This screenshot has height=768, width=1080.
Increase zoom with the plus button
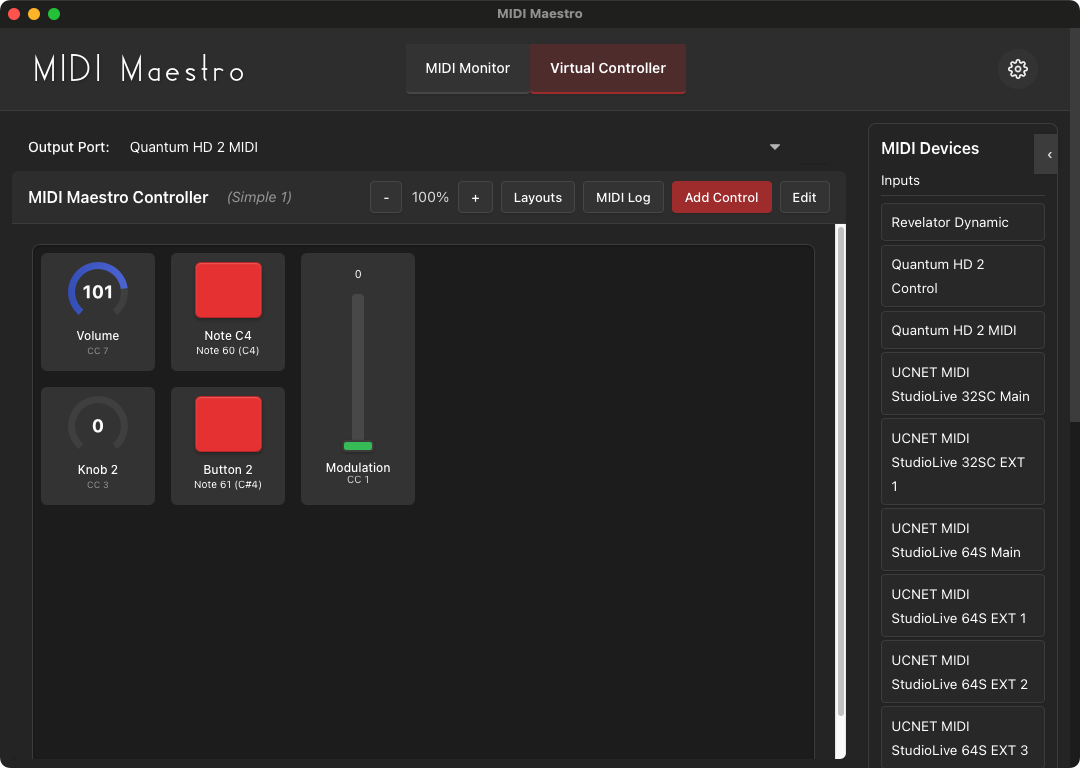tap(475, 198)
